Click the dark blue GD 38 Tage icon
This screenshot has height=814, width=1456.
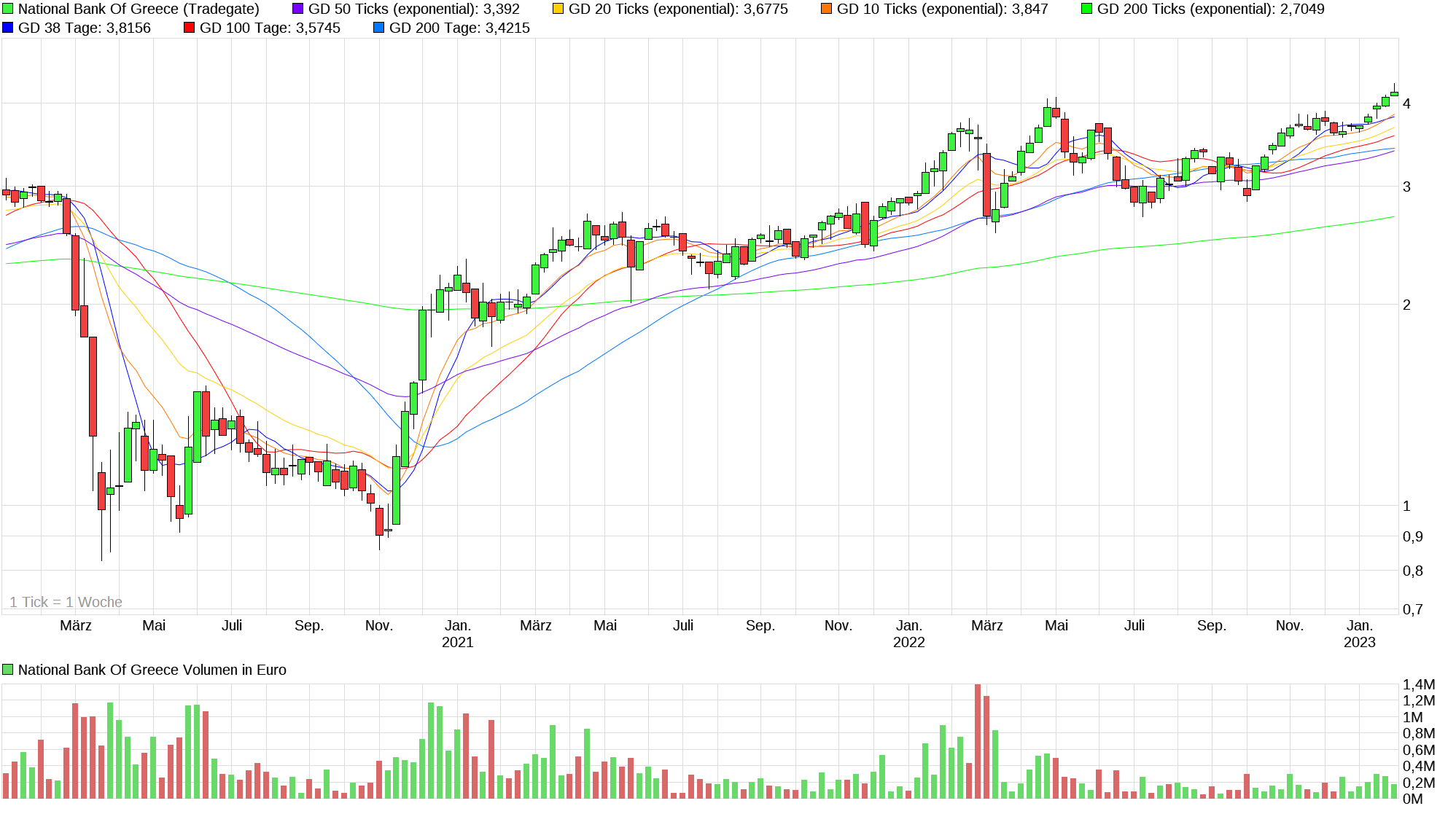tap(7, 28)
